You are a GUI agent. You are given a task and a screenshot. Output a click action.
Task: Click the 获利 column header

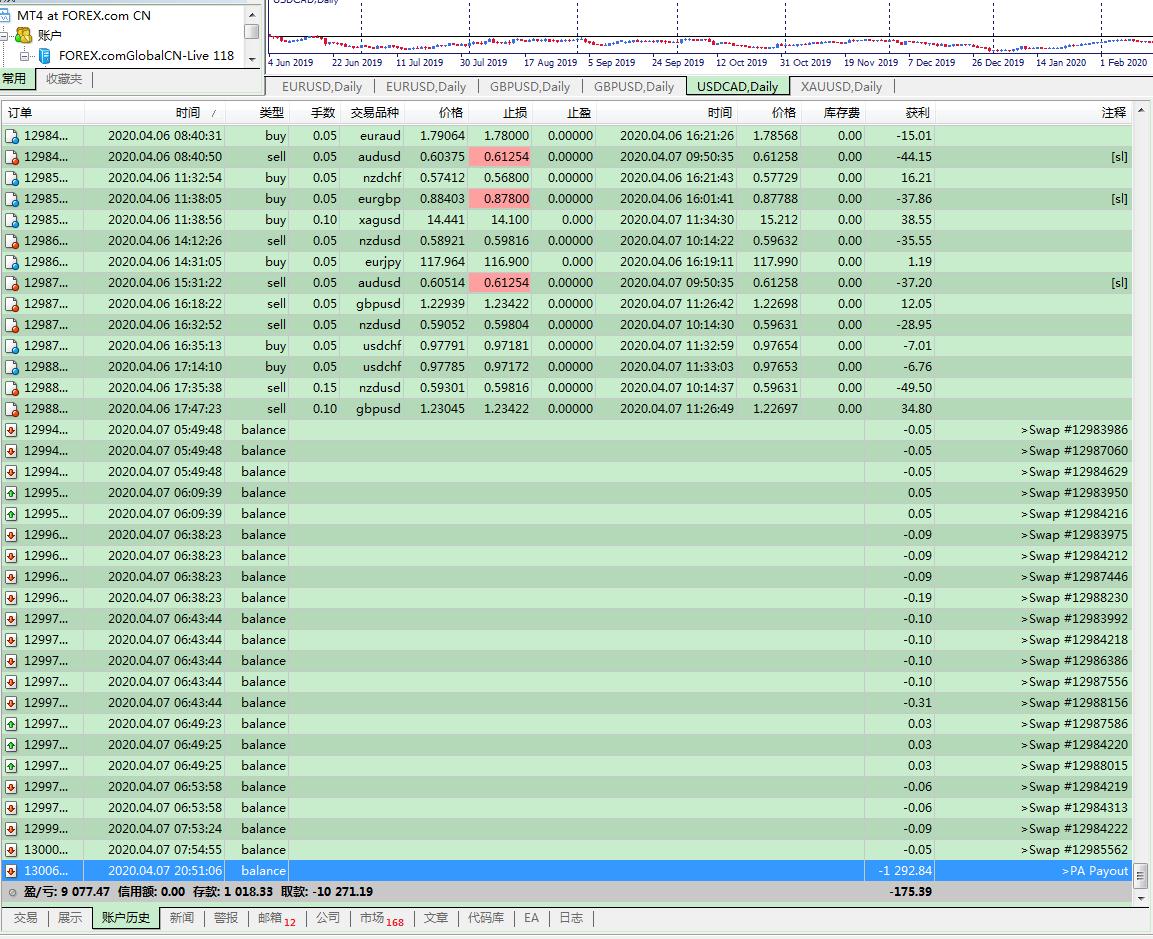click(x=917, y=113)
